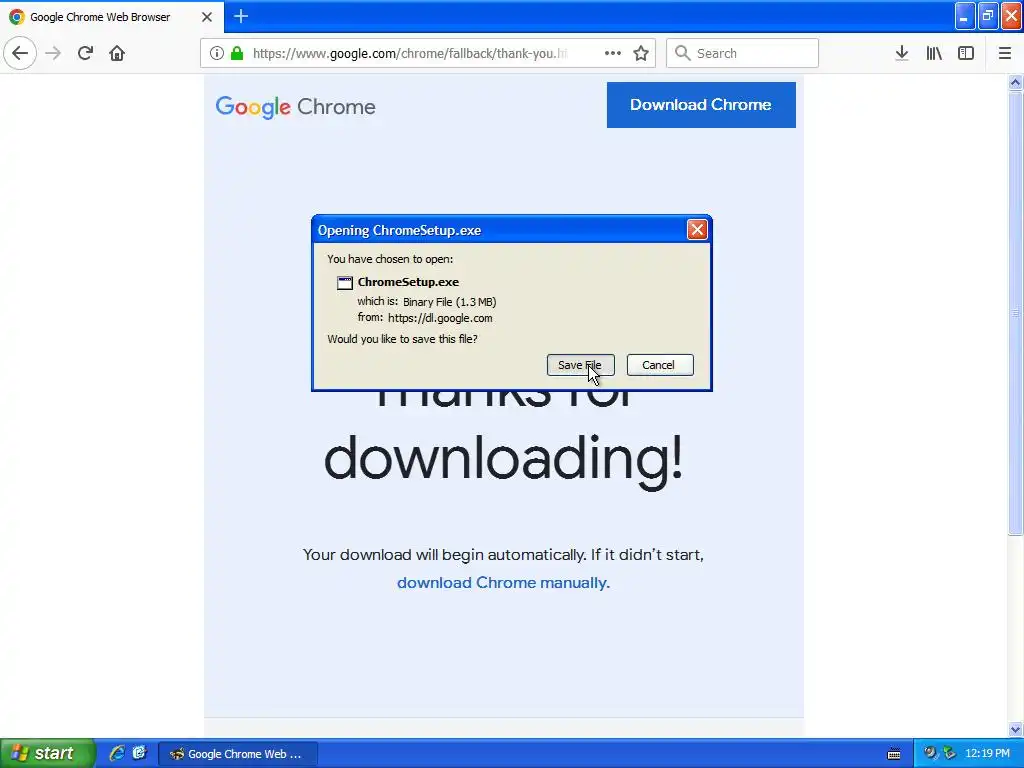Focus the Search box in toolbar
Screen dimensions: 1024x768
click(x=742, y=53)
